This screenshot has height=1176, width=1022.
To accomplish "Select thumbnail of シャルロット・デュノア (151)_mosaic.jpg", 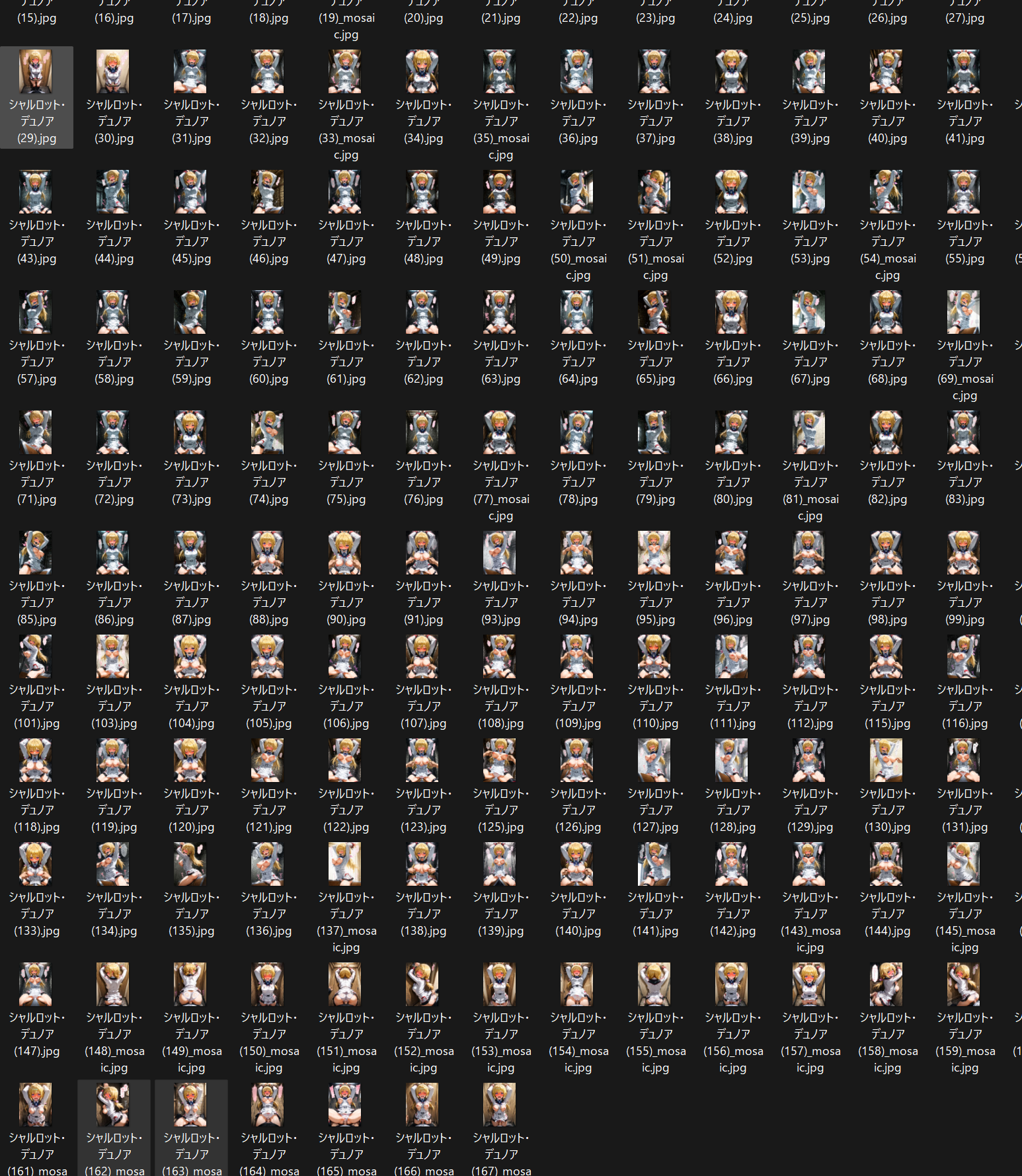I will [345, 984].
